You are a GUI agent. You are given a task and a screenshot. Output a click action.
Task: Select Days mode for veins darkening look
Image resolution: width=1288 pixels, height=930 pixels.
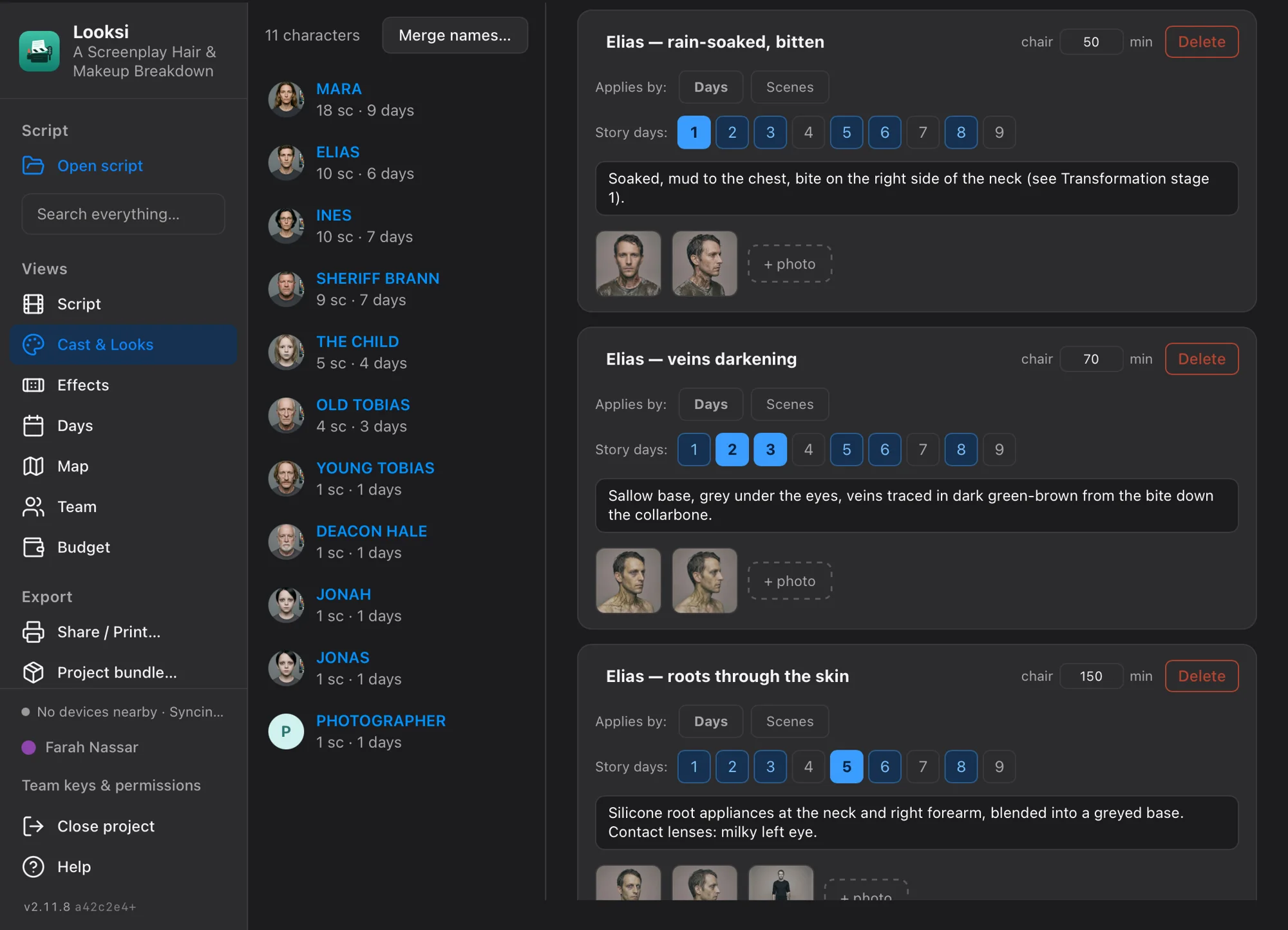click(x=710, y=404)
